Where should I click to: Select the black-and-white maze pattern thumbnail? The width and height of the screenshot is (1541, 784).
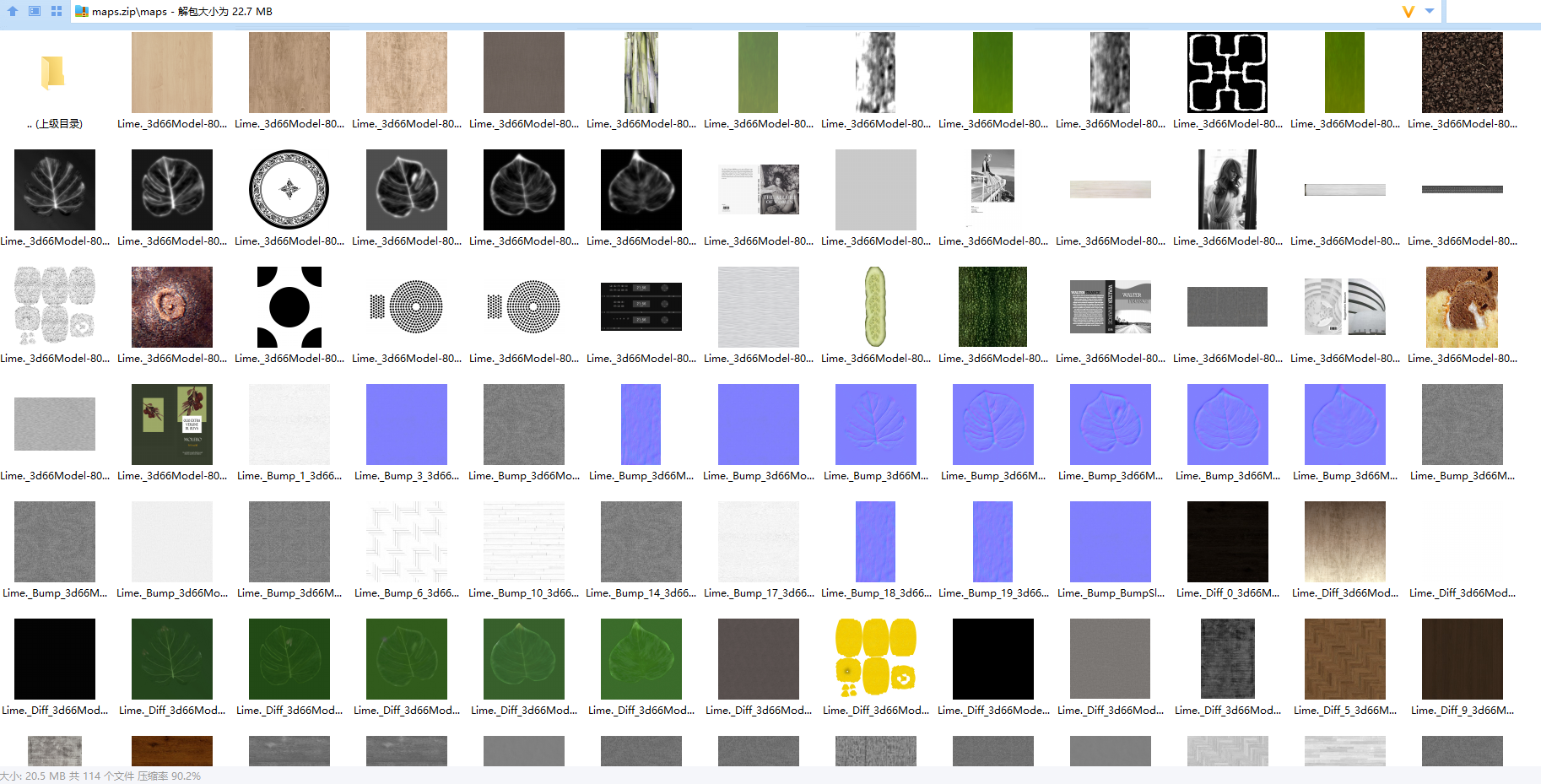coord(1228,73)
